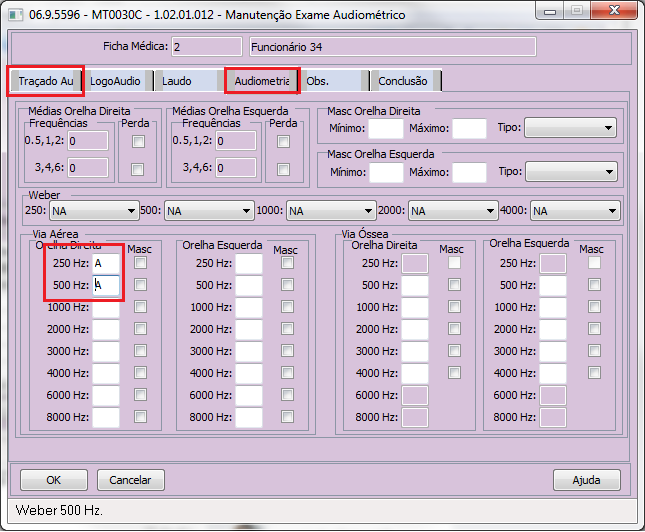Screen dimensions: 645x532
Task: Check Masc for Via Óssea Direita 500 Hz
Action: point(455,285)
